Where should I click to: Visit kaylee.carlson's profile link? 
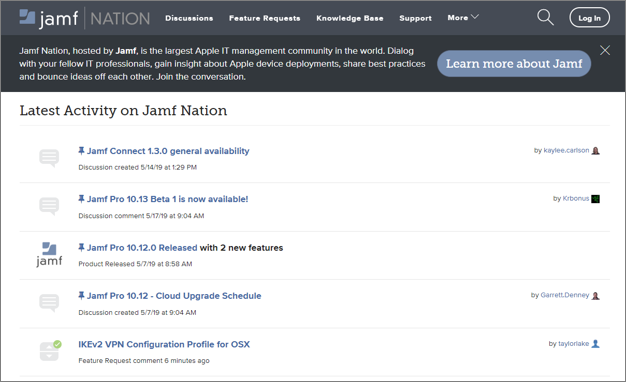(566, 150)
